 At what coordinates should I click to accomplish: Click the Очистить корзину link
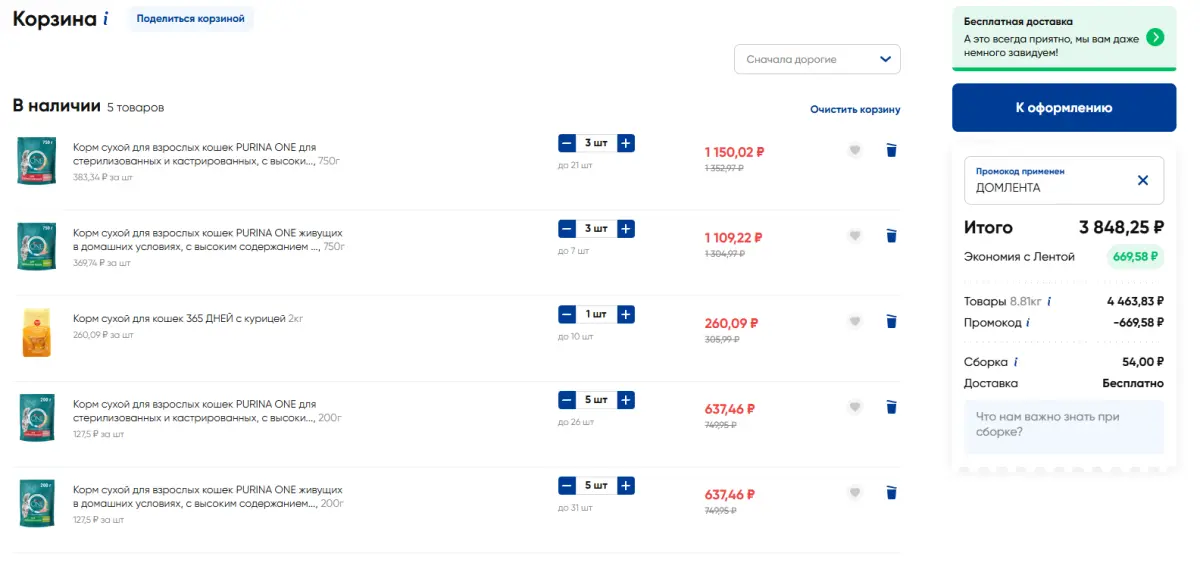click(855, 109)
